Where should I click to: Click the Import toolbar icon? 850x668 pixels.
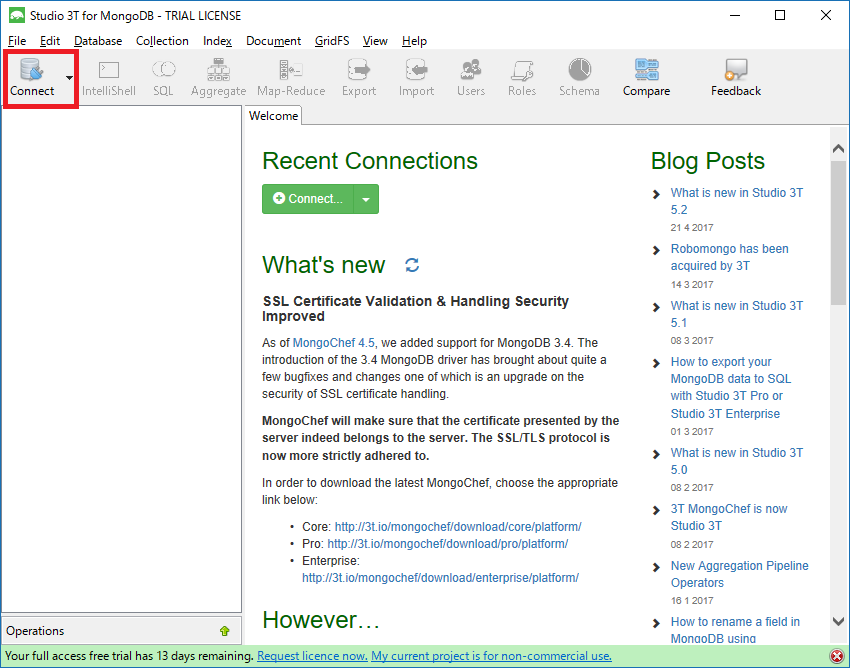(416, 78)
